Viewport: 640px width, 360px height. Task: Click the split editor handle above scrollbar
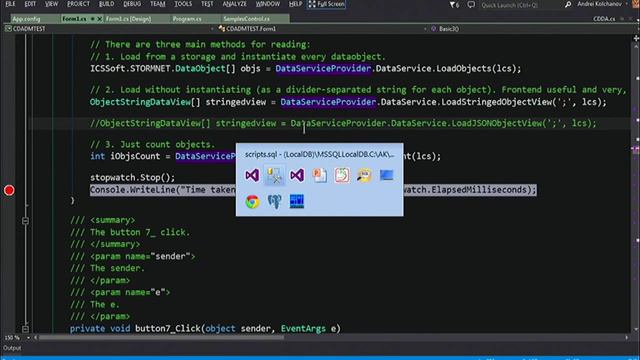coord(636,38)
